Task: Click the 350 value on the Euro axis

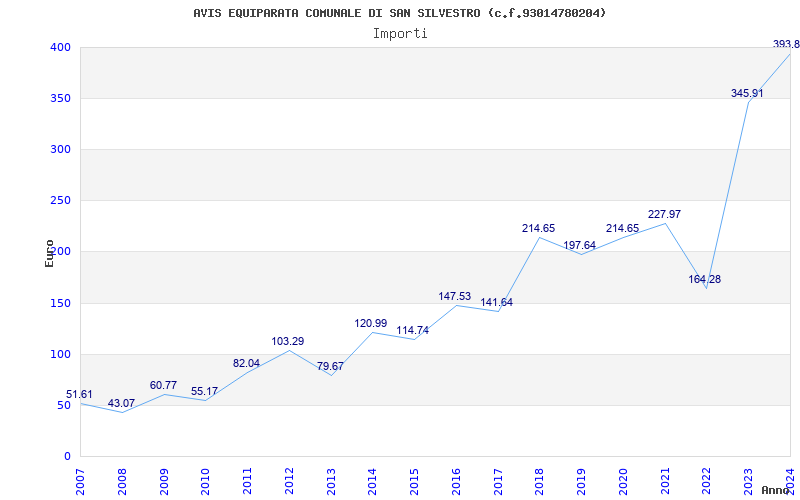Action: pos(60,98)
